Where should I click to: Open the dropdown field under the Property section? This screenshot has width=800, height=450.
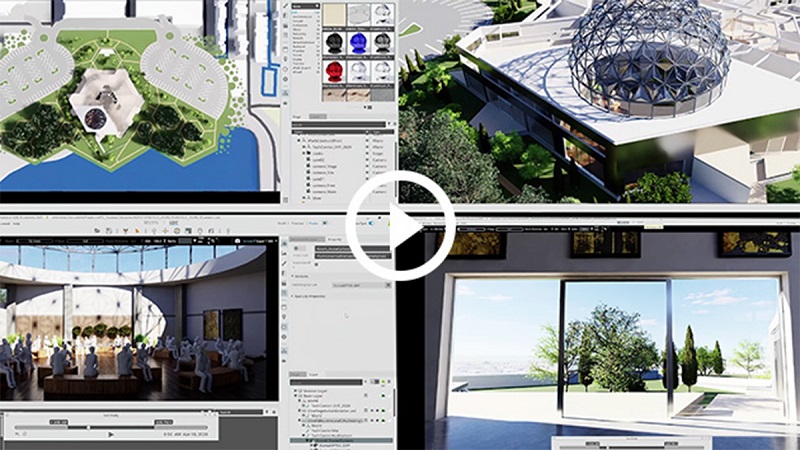(358, 283)
